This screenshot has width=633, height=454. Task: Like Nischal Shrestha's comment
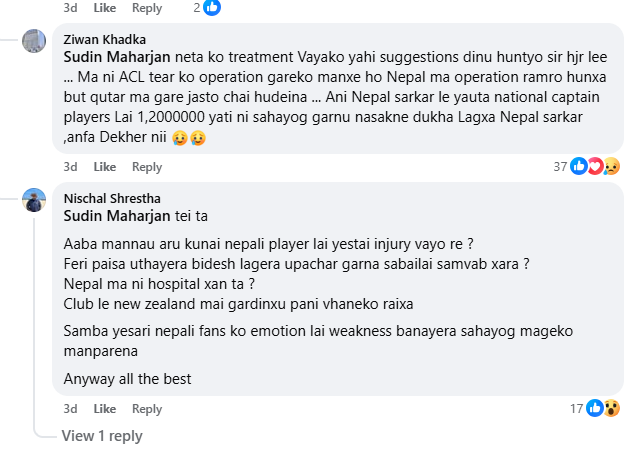(x=105, y=409)
